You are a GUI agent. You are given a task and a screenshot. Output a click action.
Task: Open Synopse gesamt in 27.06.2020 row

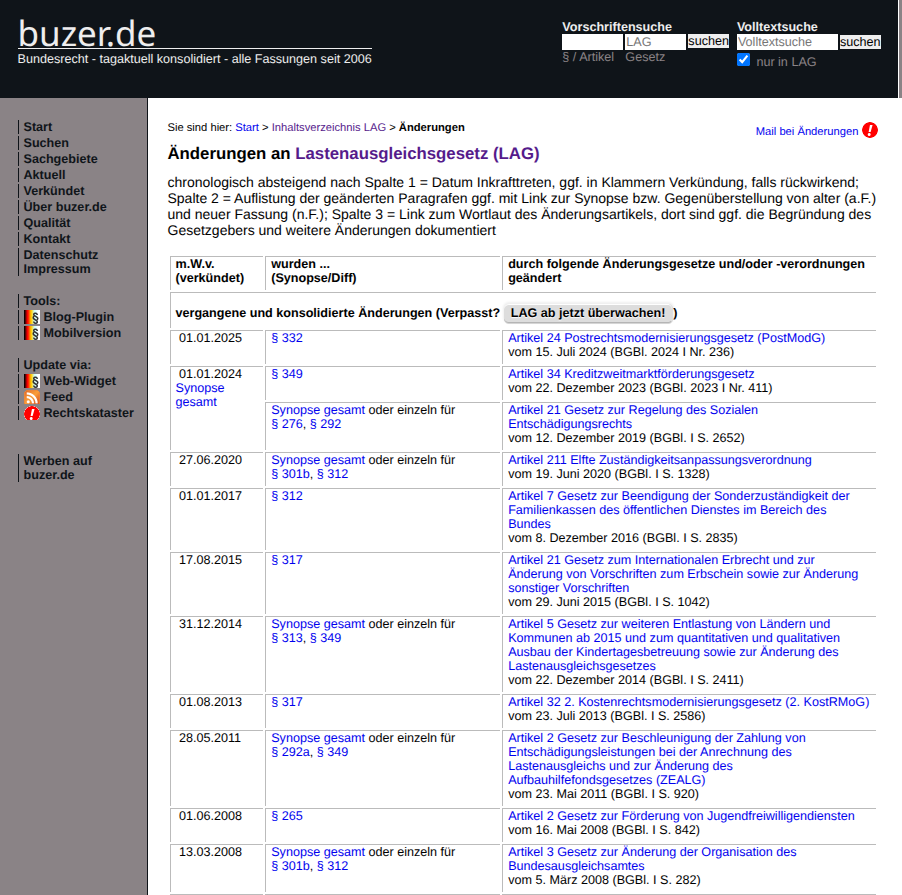pos(318,460)
